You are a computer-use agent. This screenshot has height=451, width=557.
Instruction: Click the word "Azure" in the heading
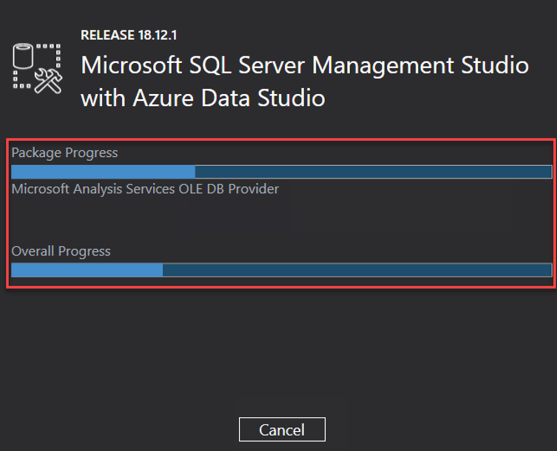coord(163,98)
